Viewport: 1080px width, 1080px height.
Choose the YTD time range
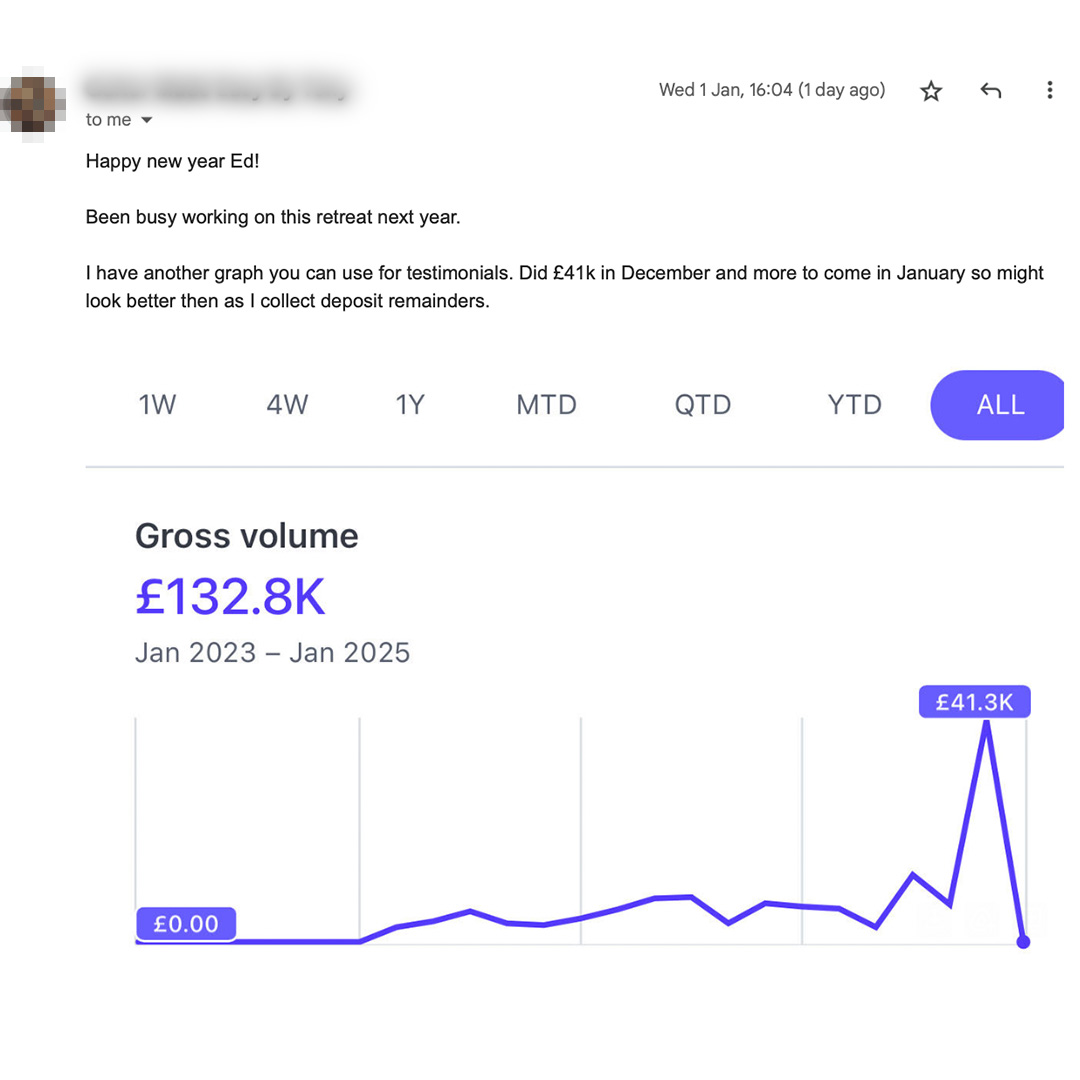854,405
